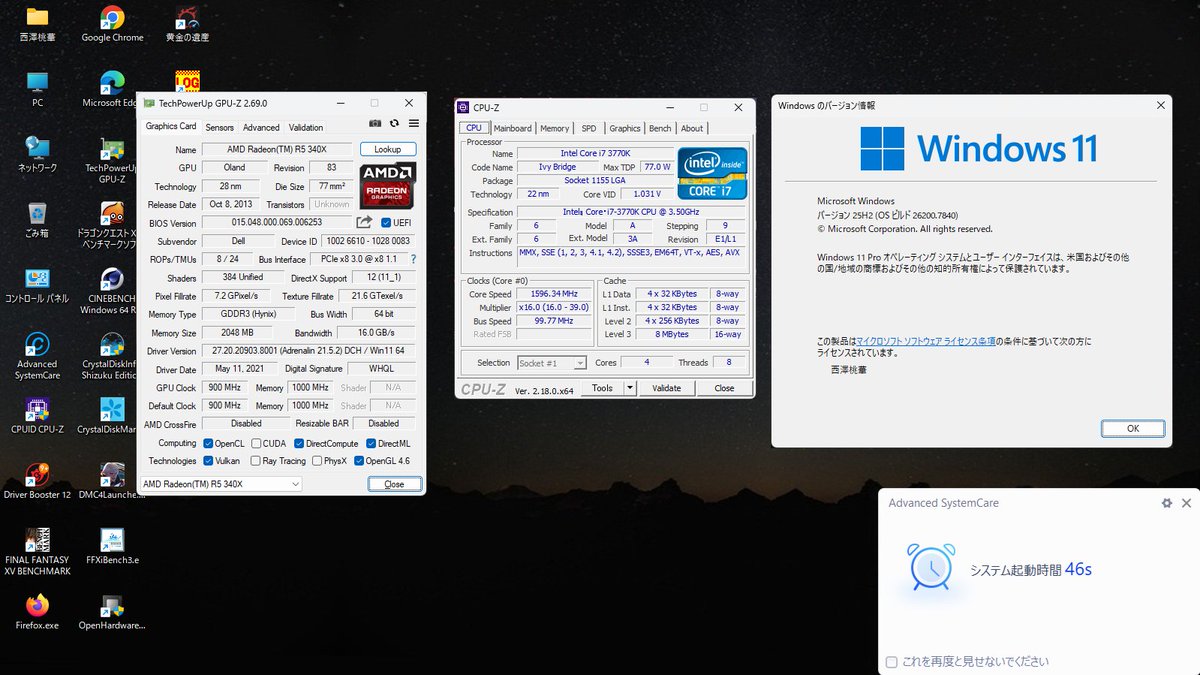
Task: Toggle the OpenCL checkbox
Action: click(208, 443)
